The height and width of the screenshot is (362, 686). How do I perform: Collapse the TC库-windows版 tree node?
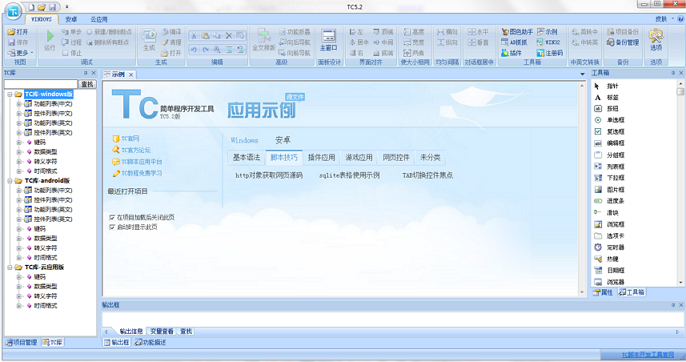pyautogui.click(x=10, y=94)
